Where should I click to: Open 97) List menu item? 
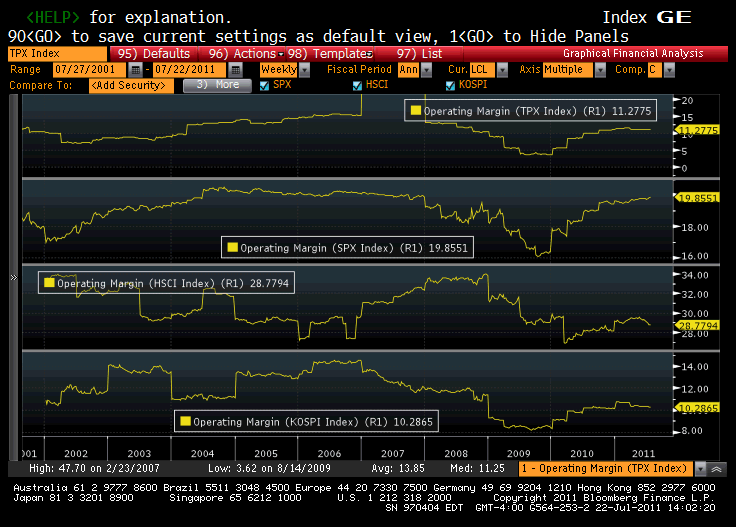point(419,54)
